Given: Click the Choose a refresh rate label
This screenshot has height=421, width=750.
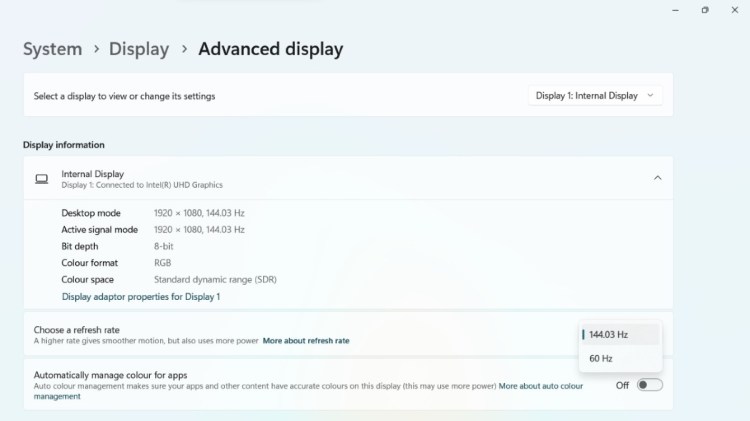Looking at the screenshot, I should tap(79, 329).
